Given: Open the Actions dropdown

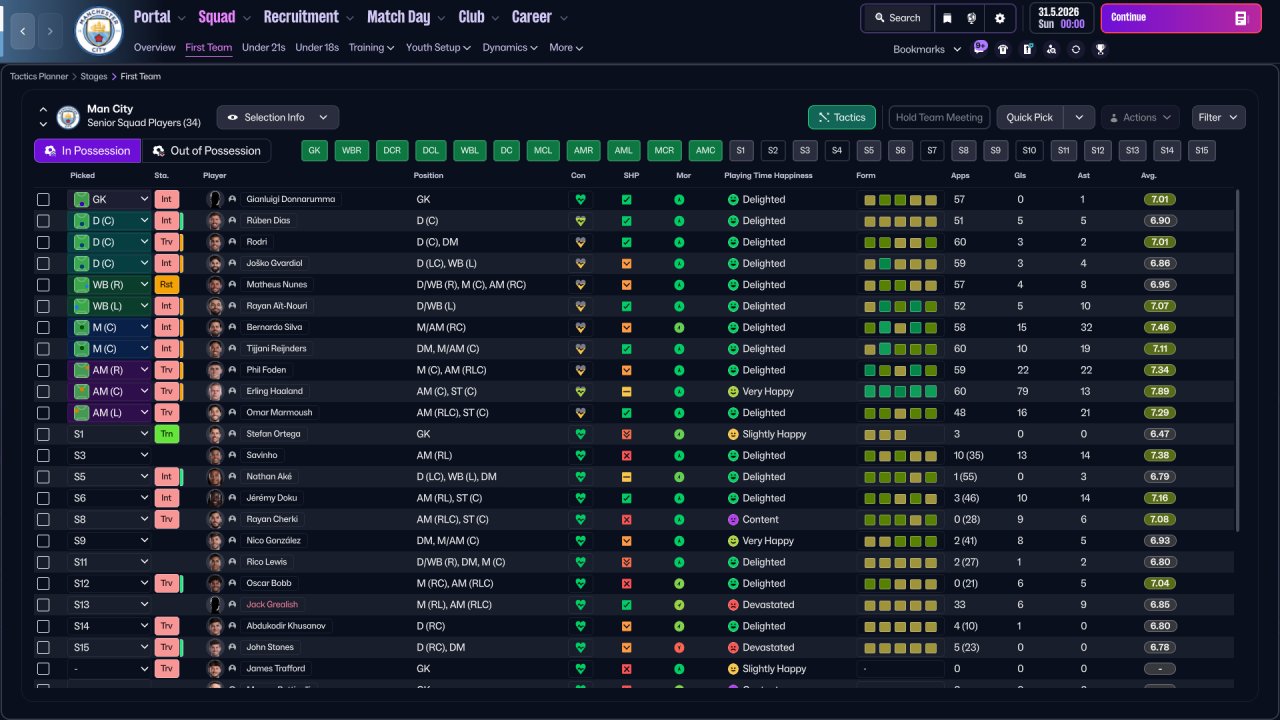Looking at the screenshot, I should (x=1140, y=117).
